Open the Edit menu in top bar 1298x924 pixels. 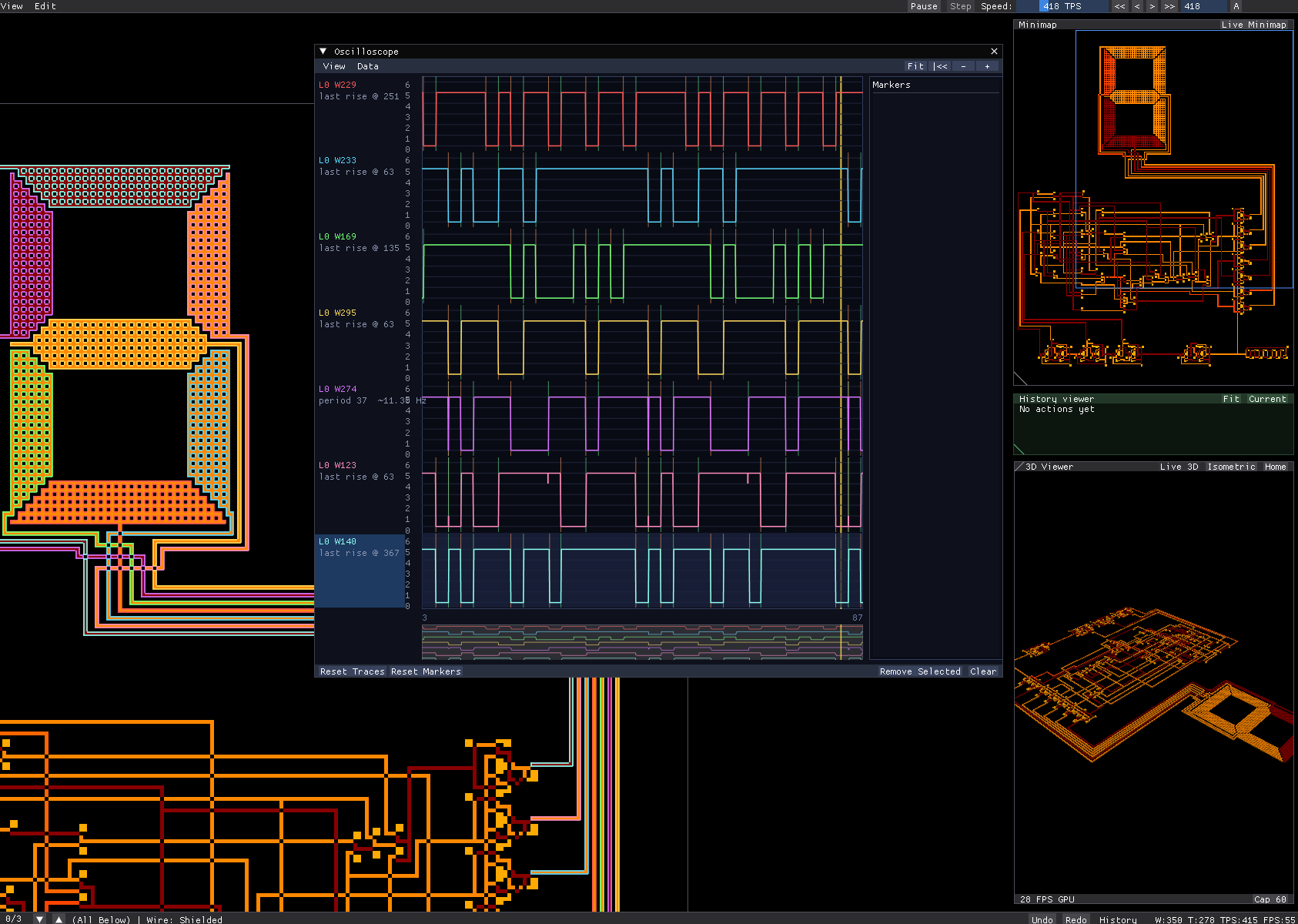(45, 6)
